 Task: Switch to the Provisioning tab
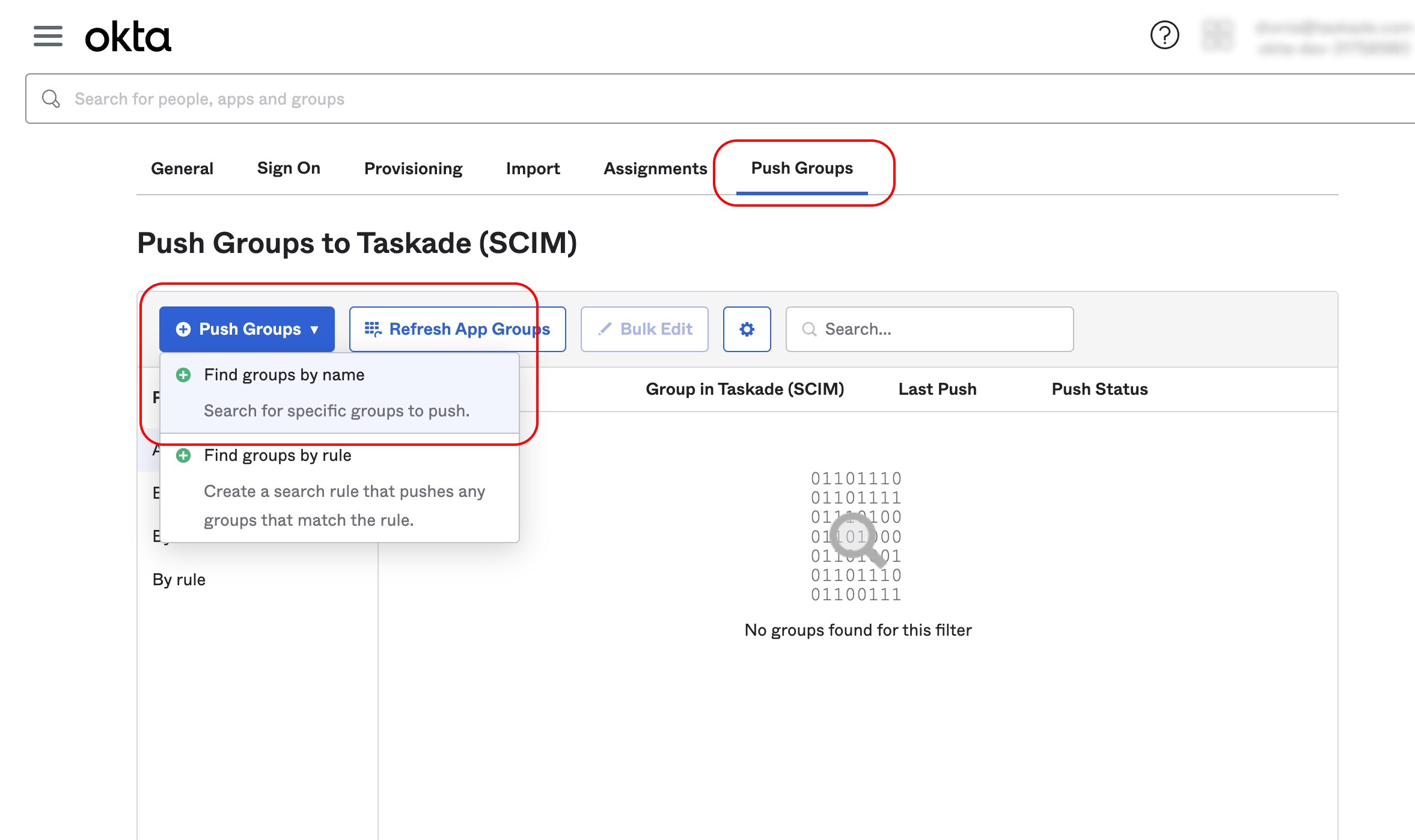tap(413, 169)
